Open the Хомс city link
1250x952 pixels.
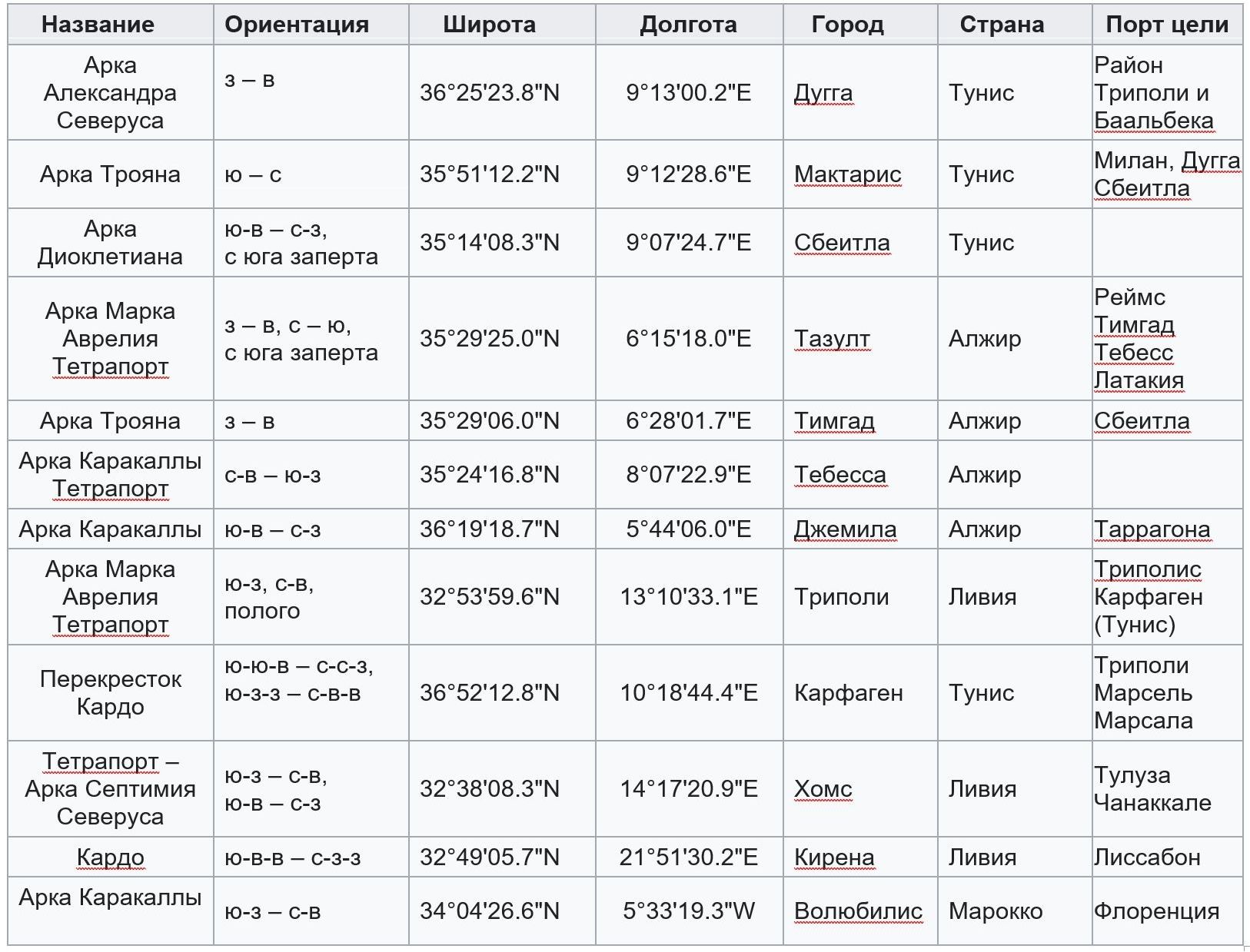click(823, 789)
